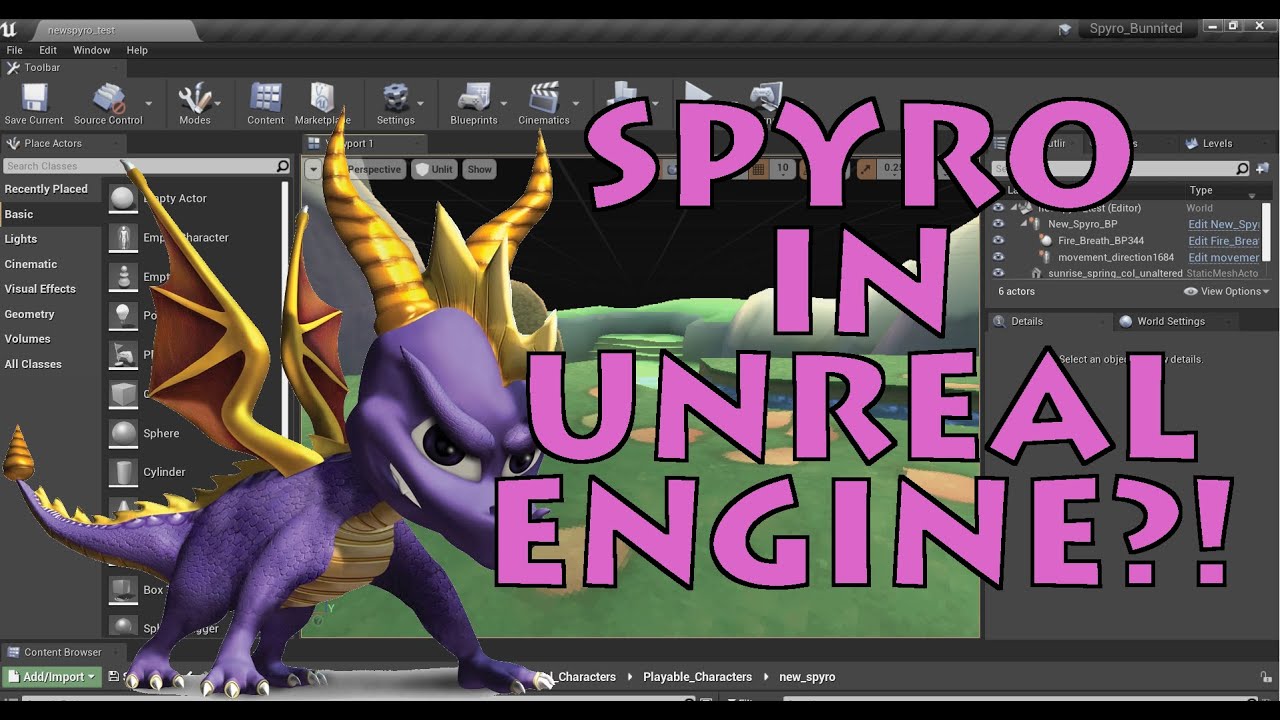Open Playable_Characters in the breadcrumb path

pyautogui.click(x=697, y=677)
